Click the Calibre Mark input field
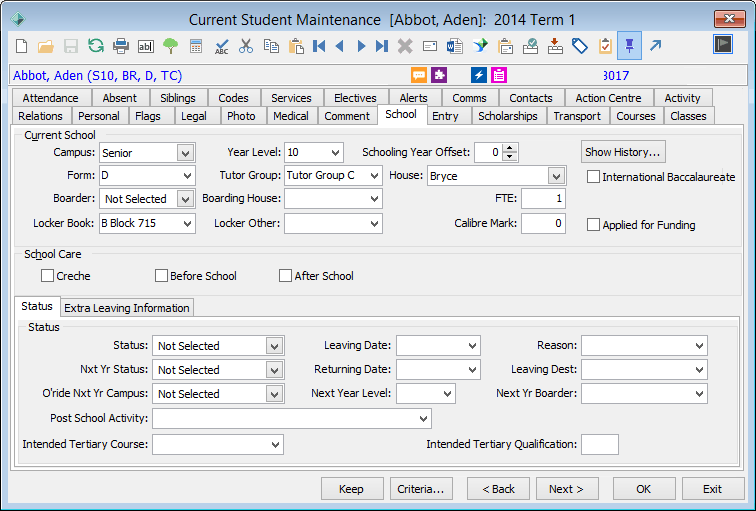756x511 pixels. coord(543,224)
